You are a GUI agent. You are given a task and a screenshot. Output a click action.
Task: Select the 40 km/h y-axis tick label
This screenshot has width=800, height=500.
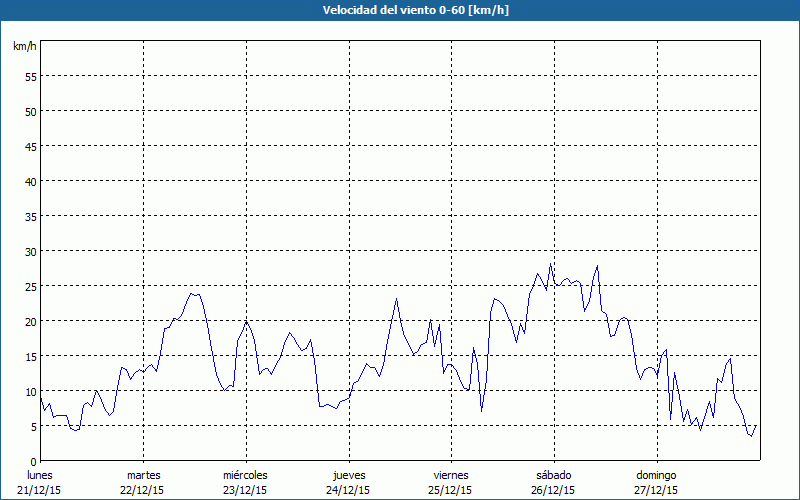[30, 181]
